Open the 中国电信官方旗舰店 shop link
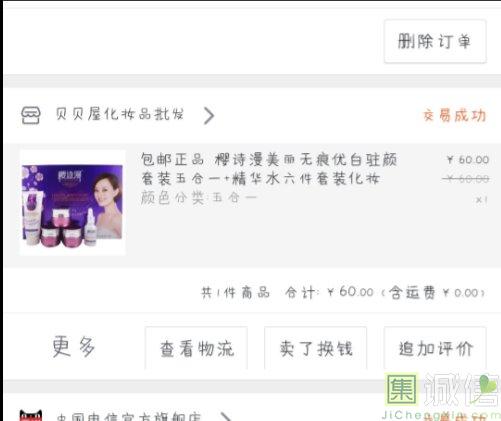This screenshot has height=421, width=501. coord(128,416)
